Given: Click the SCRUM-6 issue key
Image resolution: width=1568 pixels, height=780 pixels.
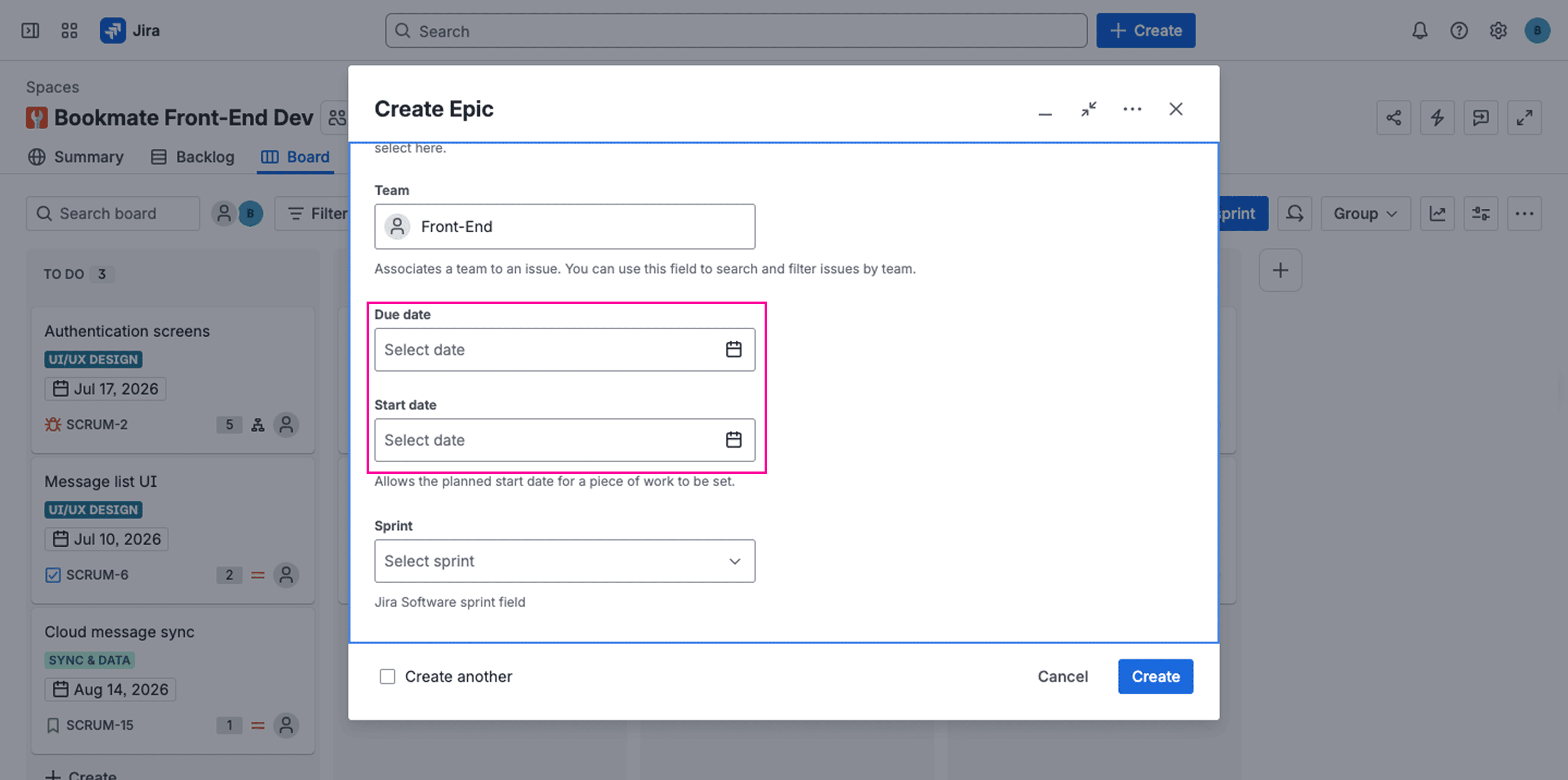Looking at the screenshot, I should click(x=97, y=575).
